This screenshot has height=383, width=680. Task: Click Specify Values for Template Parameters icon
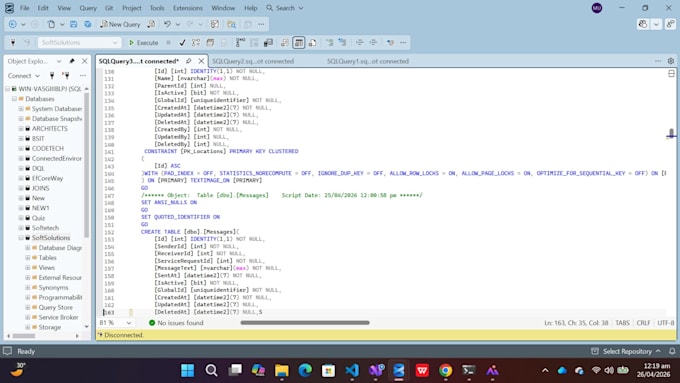click(x=390, y=43)
